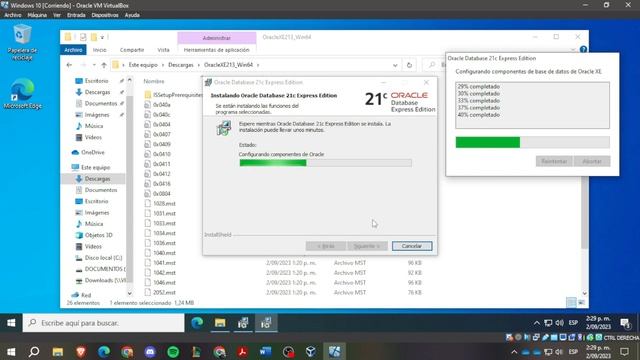Refresh the OracleXE213_Win64 folder view
The width and height of the screenshot is (640, 360).
point(409,65)
